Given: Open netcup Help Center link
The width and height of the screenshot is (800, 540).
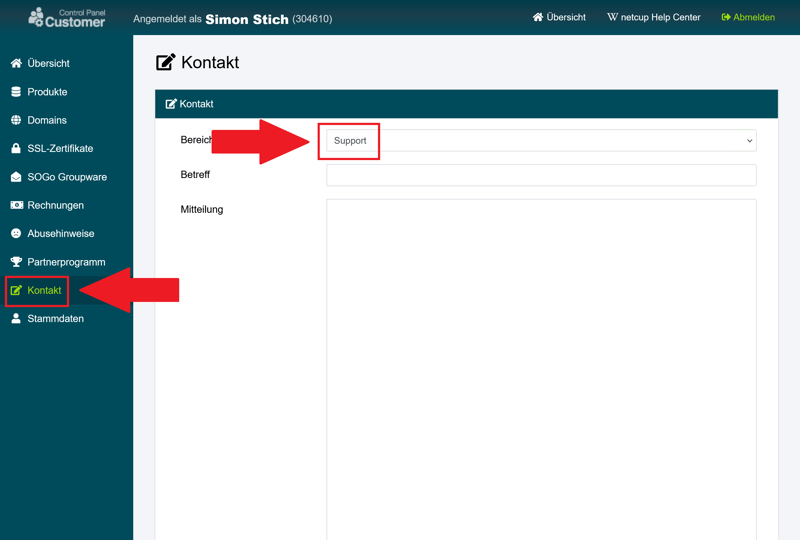Looking at the screenshot, I should (x=654, y=17).
